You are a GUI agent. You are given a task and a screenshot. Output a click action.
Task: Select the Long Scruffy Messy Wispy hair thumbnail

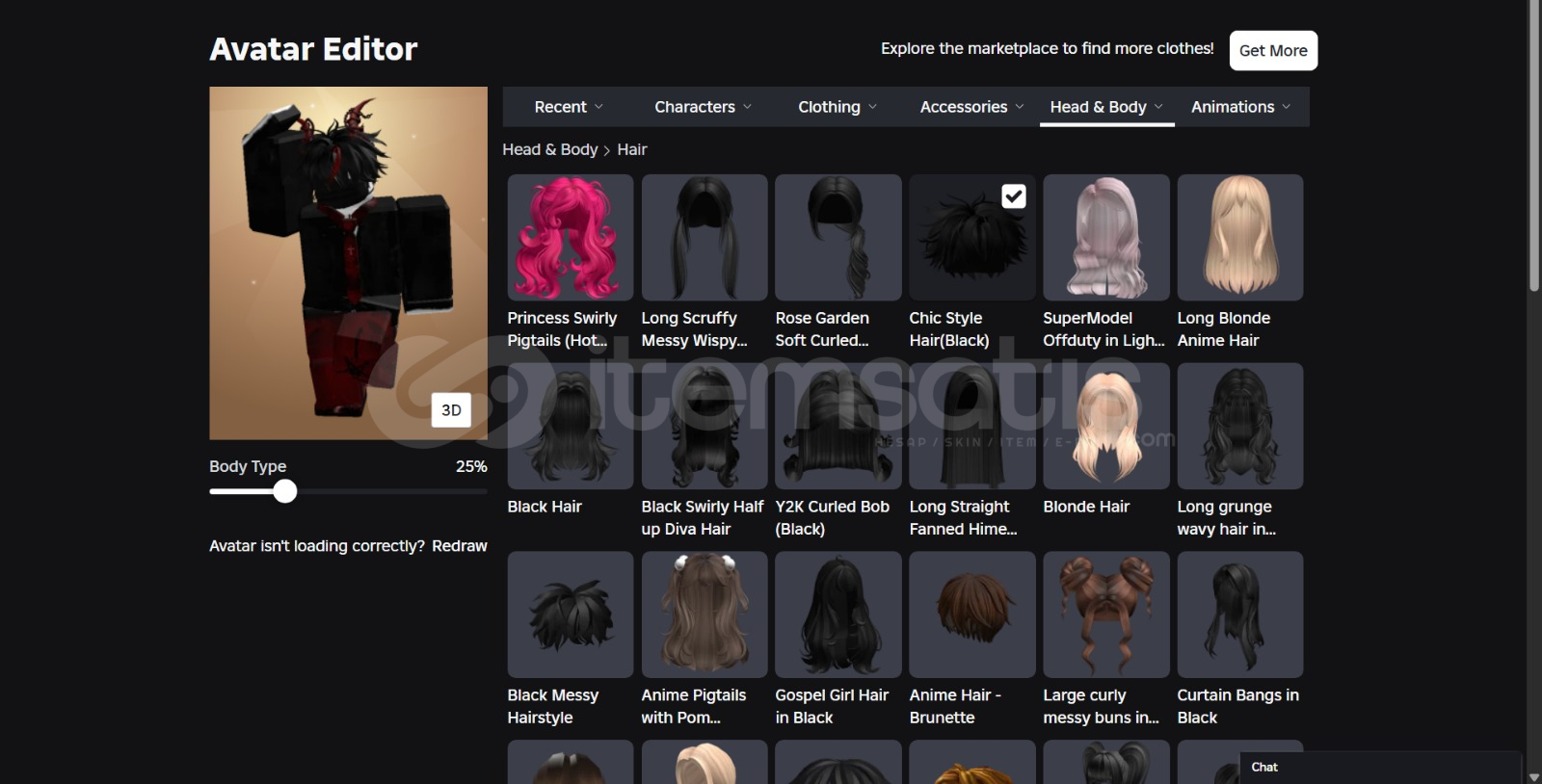coord(704,237)
